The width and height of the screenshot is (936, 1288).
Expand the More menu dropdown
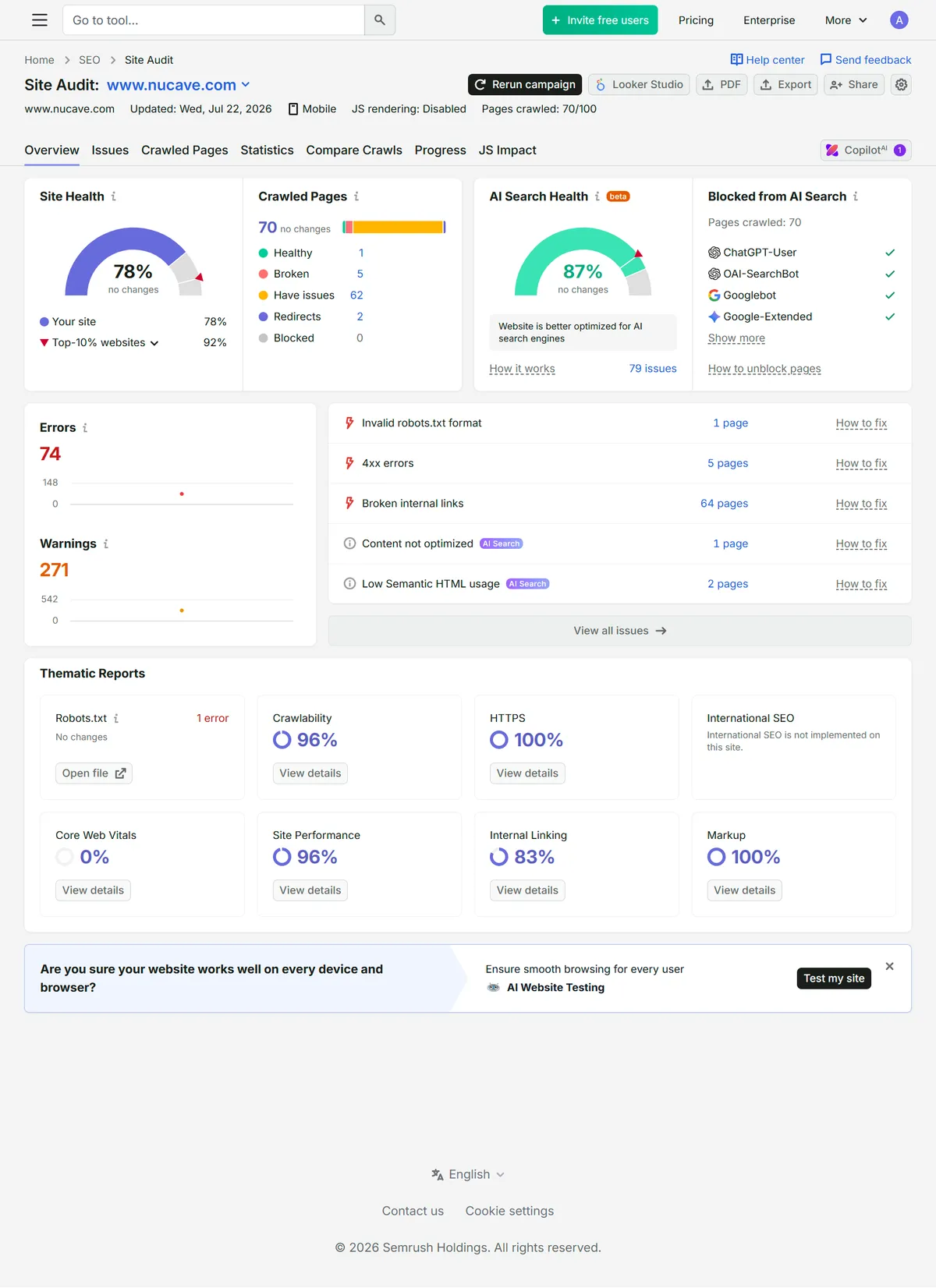tap(846, 20)
